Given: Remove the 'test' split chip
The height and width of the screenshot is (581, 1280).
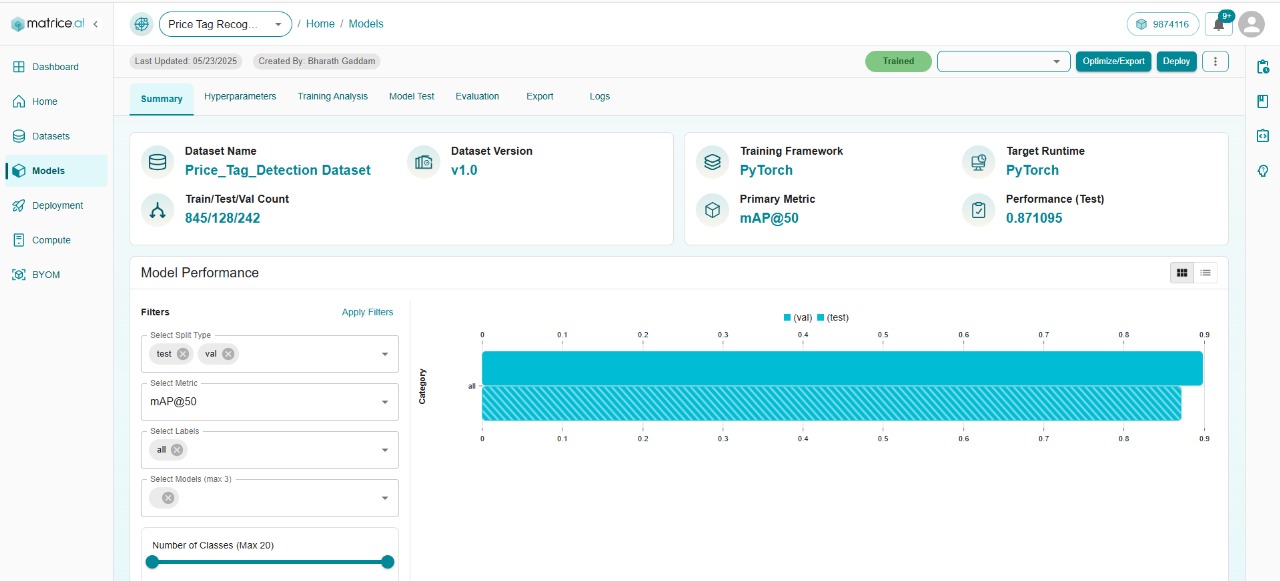Looking at the screenshot, I should point(182,354).
